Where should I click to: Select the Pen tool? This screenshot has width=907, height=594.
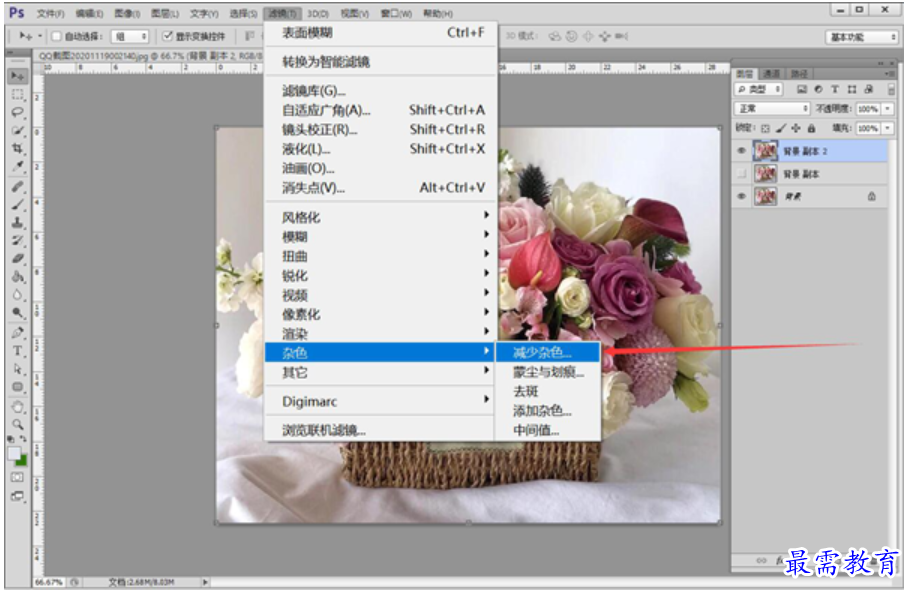18,333
